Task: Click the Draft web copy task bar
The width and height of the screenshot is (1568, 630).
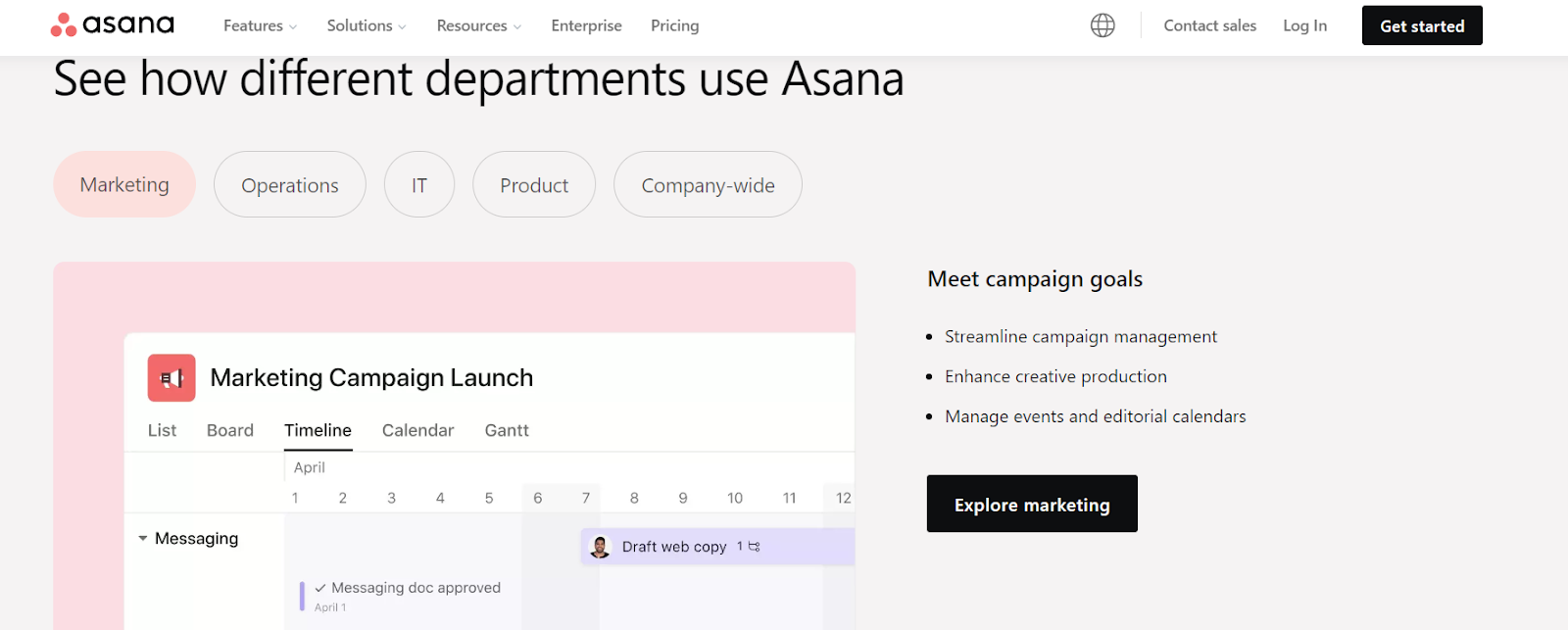Action: click(x=717, y=547)
